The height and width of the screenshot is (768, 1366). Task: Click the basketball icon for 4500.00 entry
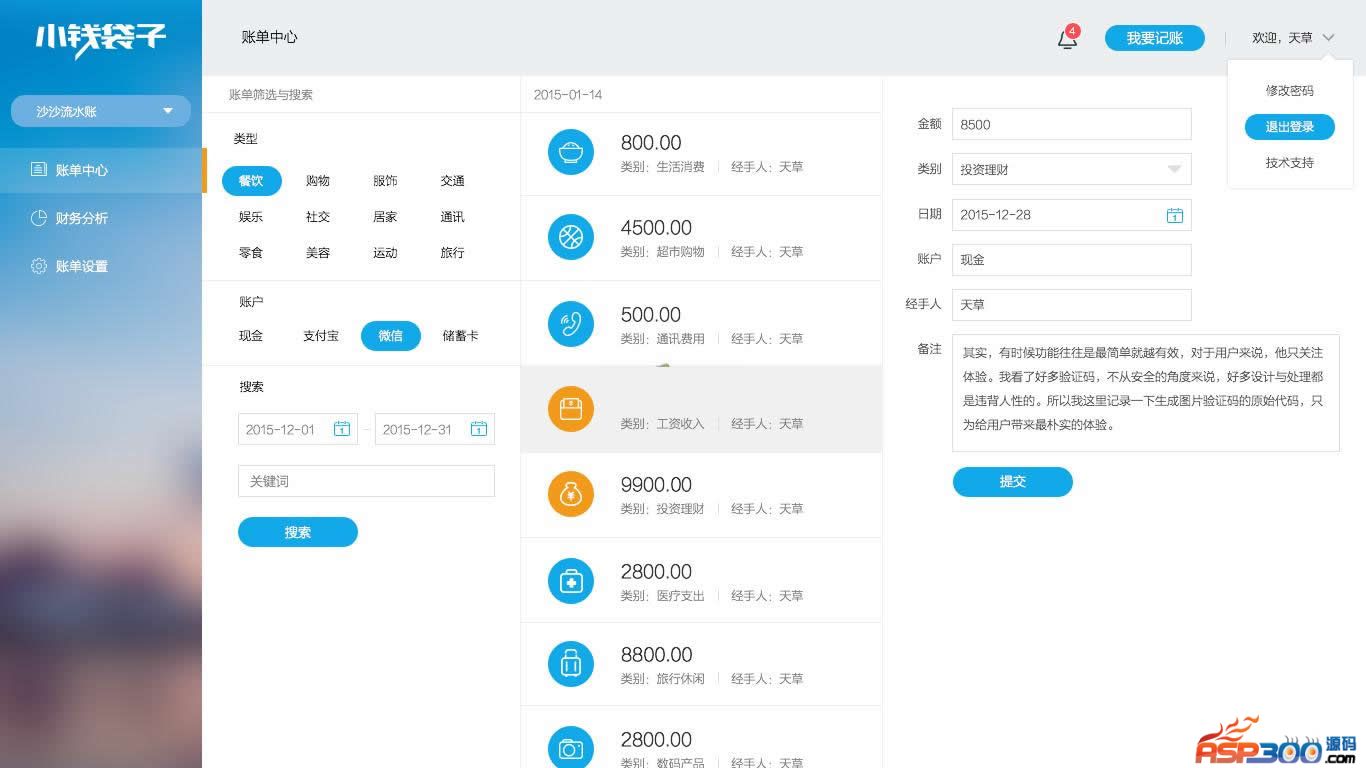571,237
